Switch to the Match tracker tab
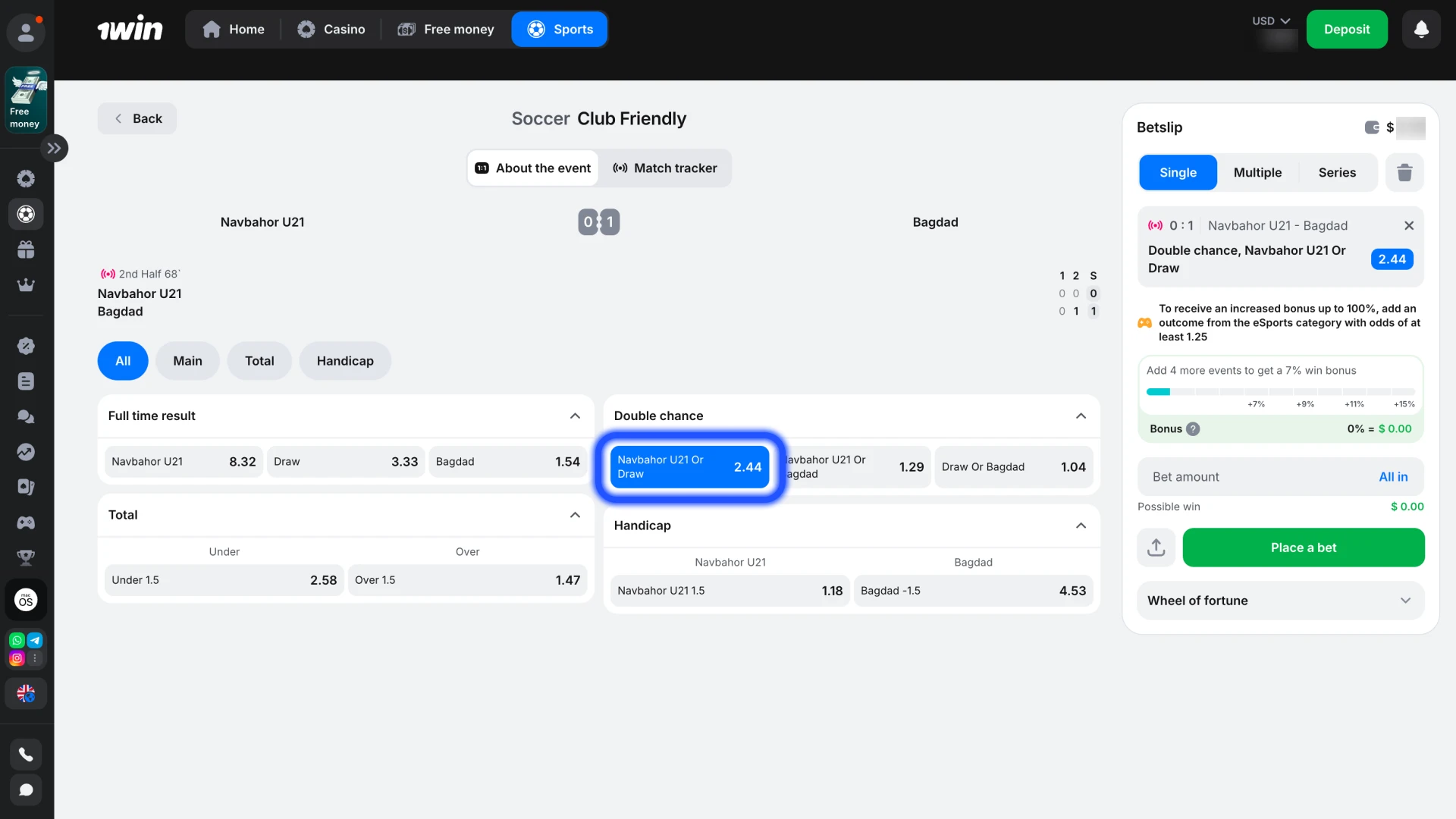Screen dimensions: 1456x819 tap(665, 168)
